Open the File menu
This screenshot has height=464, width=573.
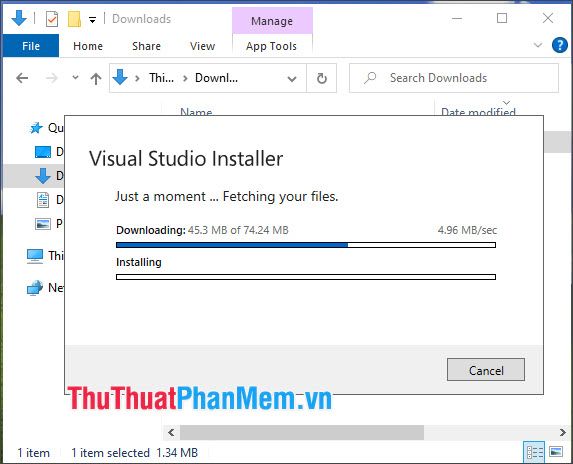pyautogui.click(x=31, y=46)
